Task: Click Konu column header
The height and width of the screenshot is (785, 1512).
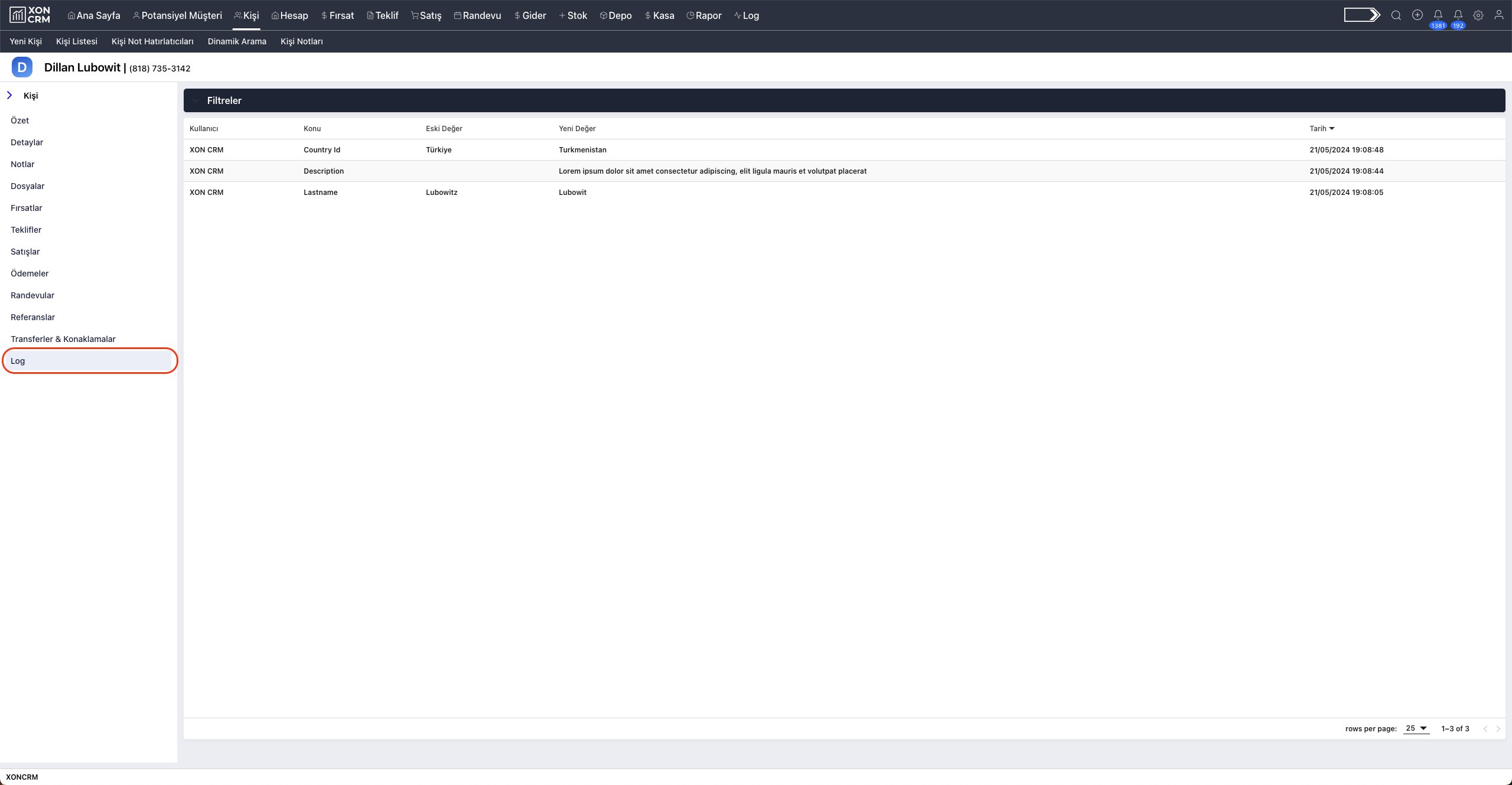Action: pyautogui.click(x=312, y=128)
